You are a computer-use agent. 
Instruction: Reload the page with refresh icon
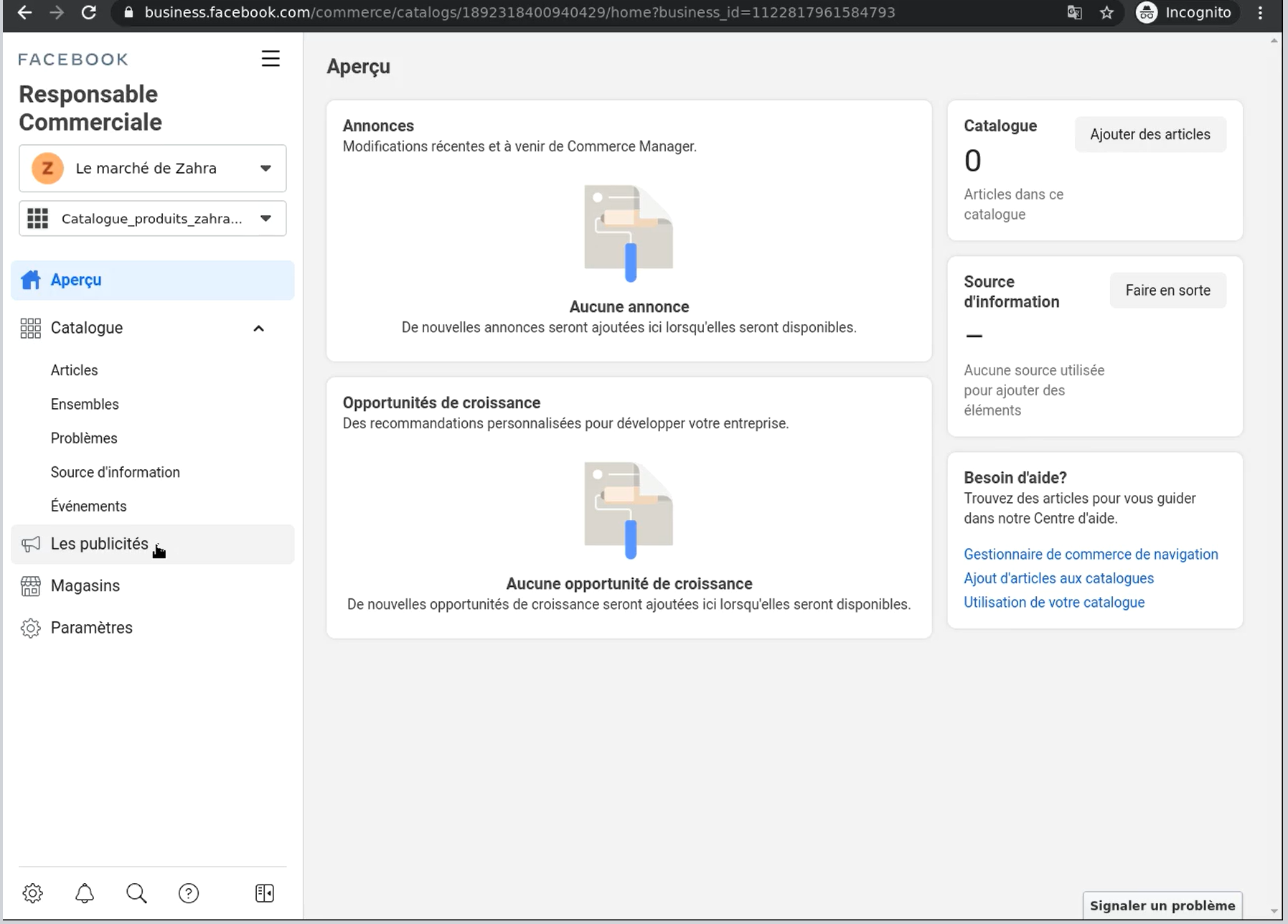point(89,12)
